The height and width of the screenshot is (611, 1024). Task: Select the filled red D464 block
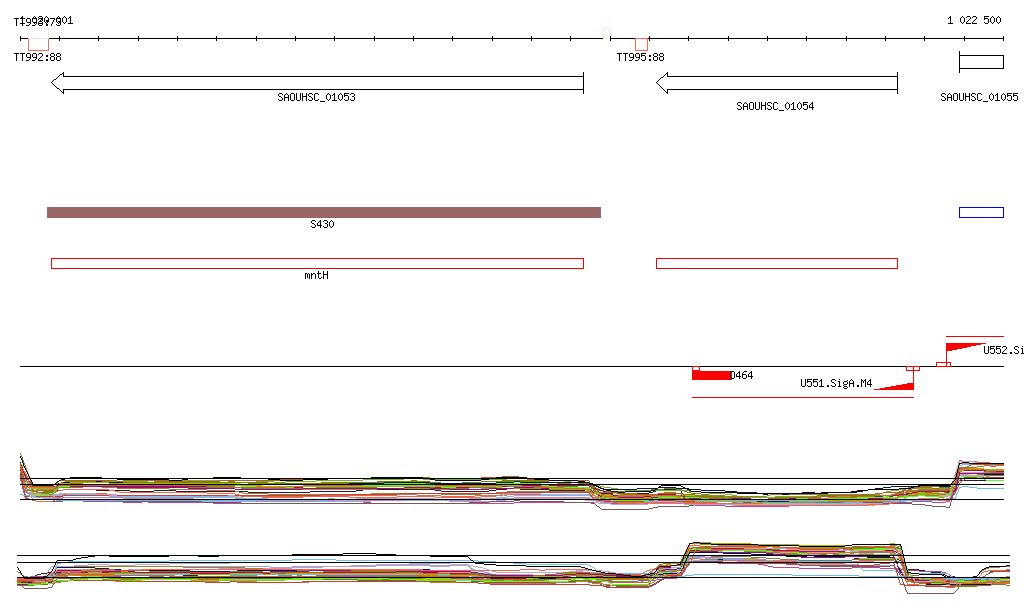click(x=711, y=375)
